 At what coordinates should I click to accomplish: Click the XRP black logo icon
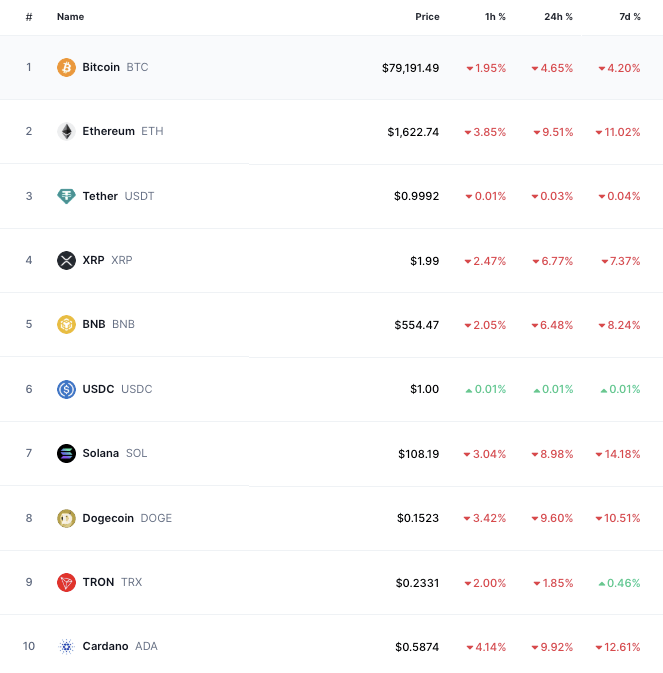coord(66,260)
